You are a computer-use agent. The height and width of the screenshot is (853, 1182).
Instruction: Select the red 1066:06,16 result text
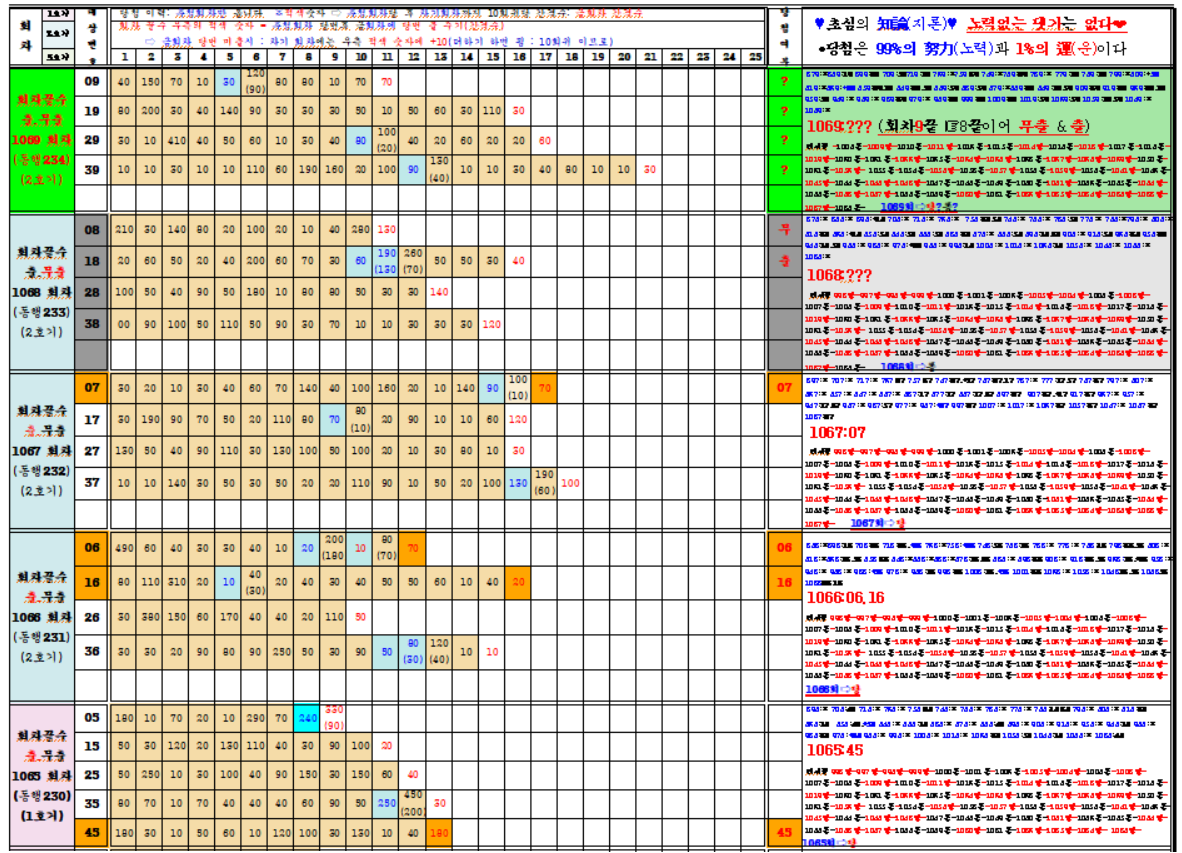844,597
